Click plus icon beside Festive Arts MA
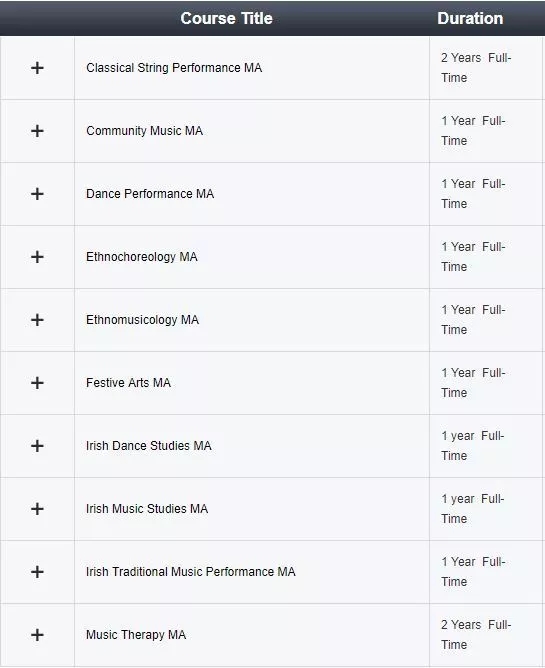Screen dimensions: 545x668 (x=37, y=383)
